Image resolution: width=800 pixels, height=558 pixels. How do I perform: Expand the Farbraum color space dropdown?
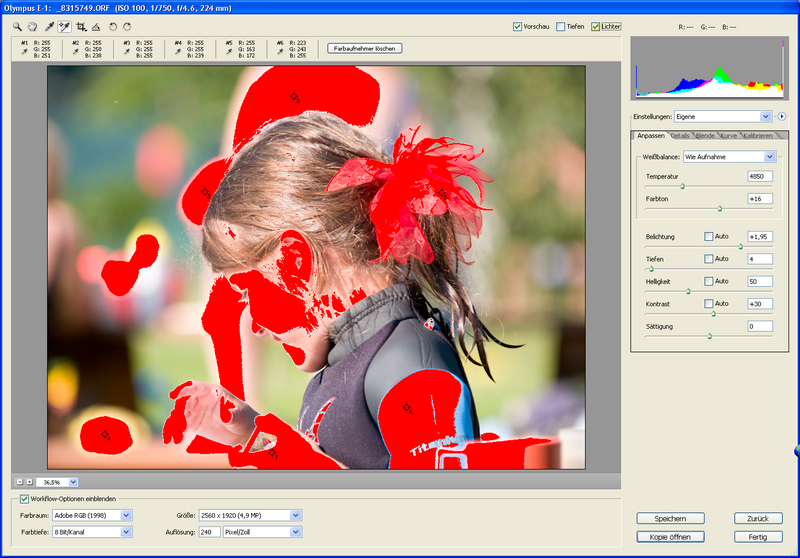point(126,515)
